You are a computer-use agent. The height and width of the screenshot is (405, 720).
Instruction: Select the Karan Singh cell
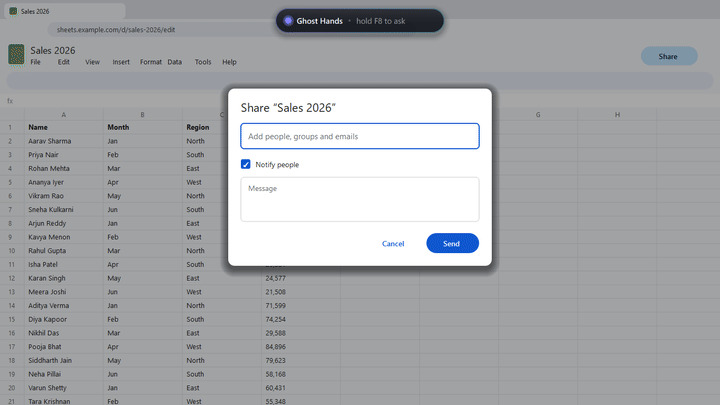64,278
